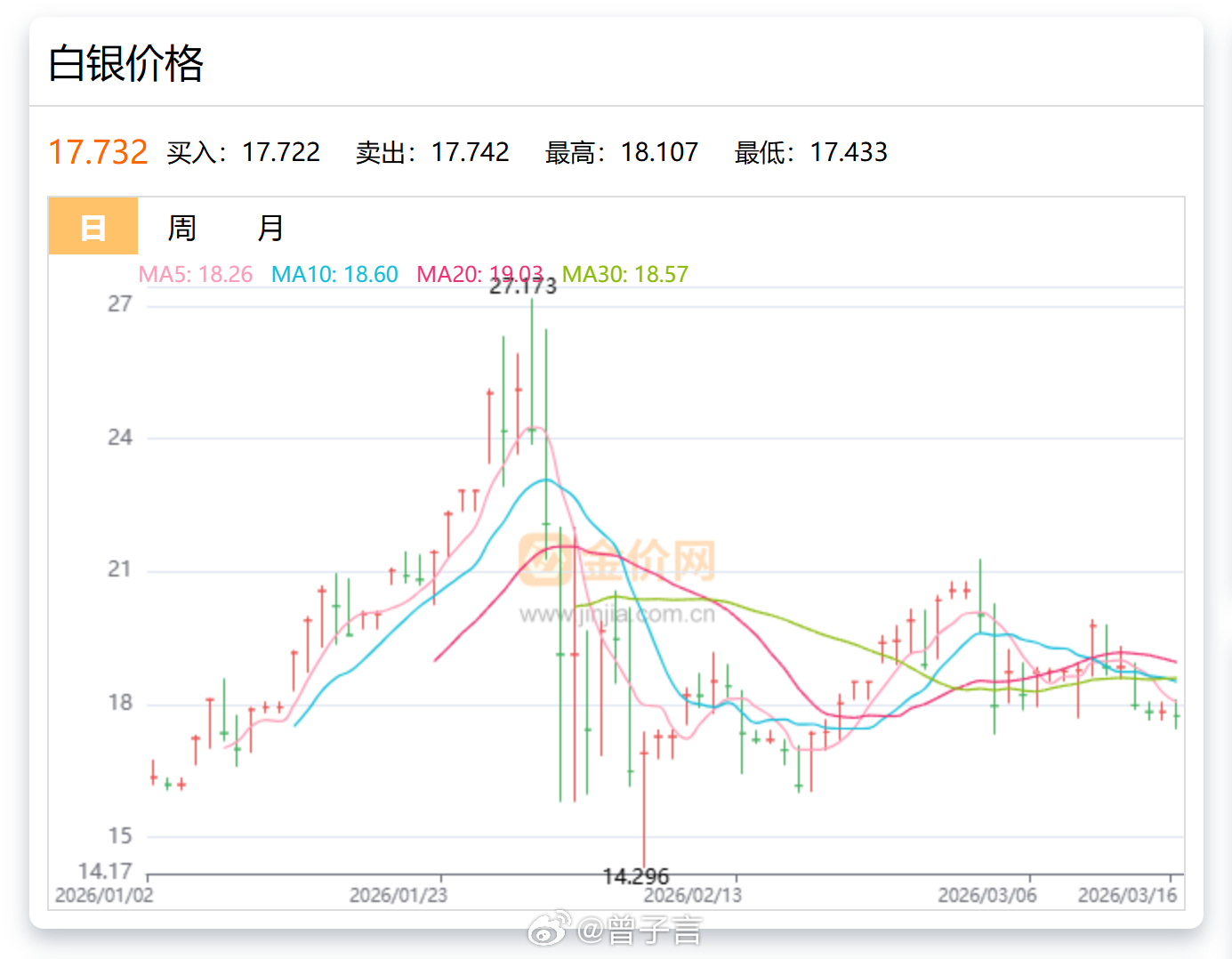1232x959 pixels.
Task: Click the 14.296 lowest price annotation
Action: (636, 876)
